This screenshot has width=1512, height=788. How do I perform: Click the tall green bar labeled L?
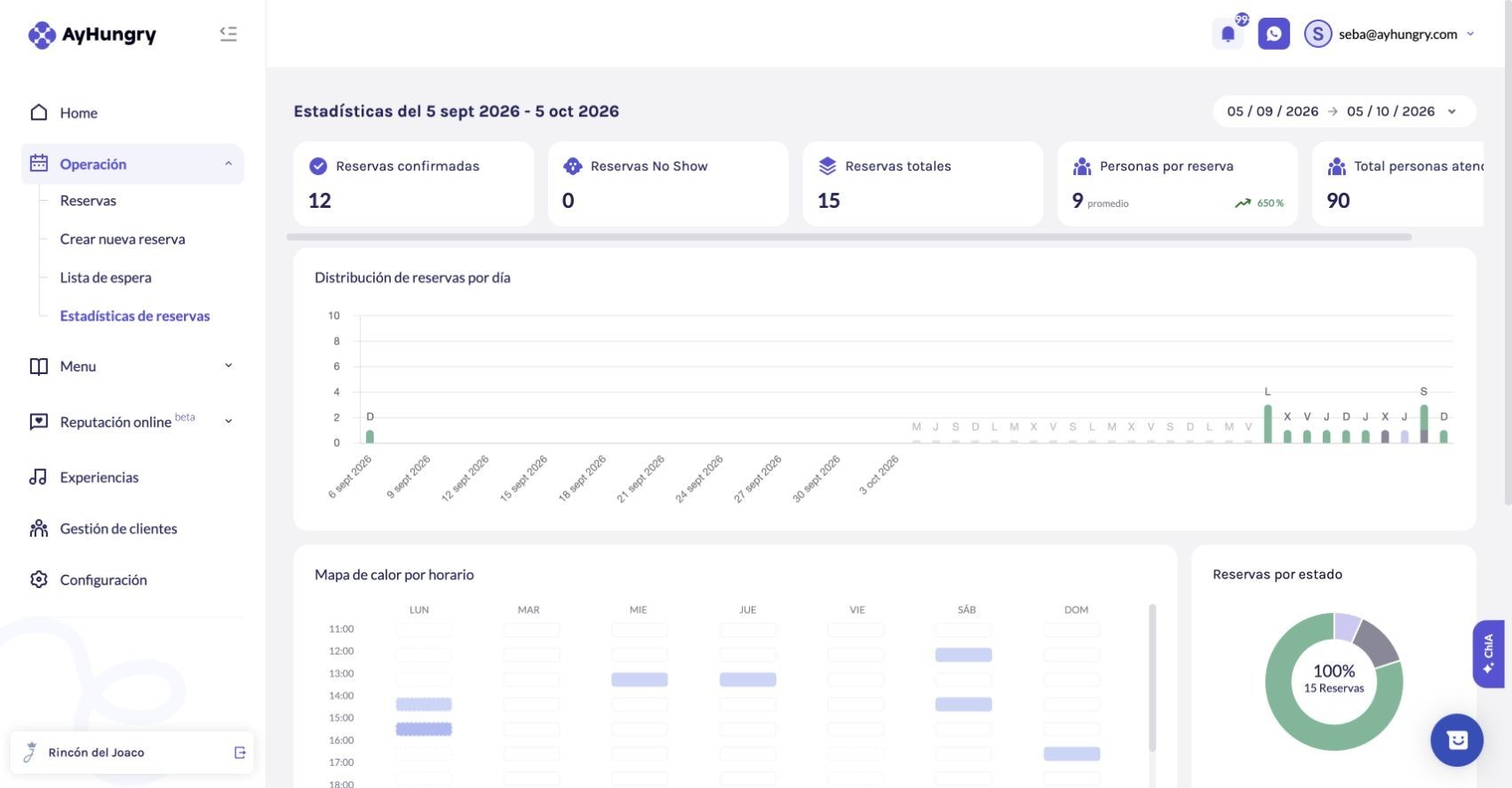(x=1268, y=424)
